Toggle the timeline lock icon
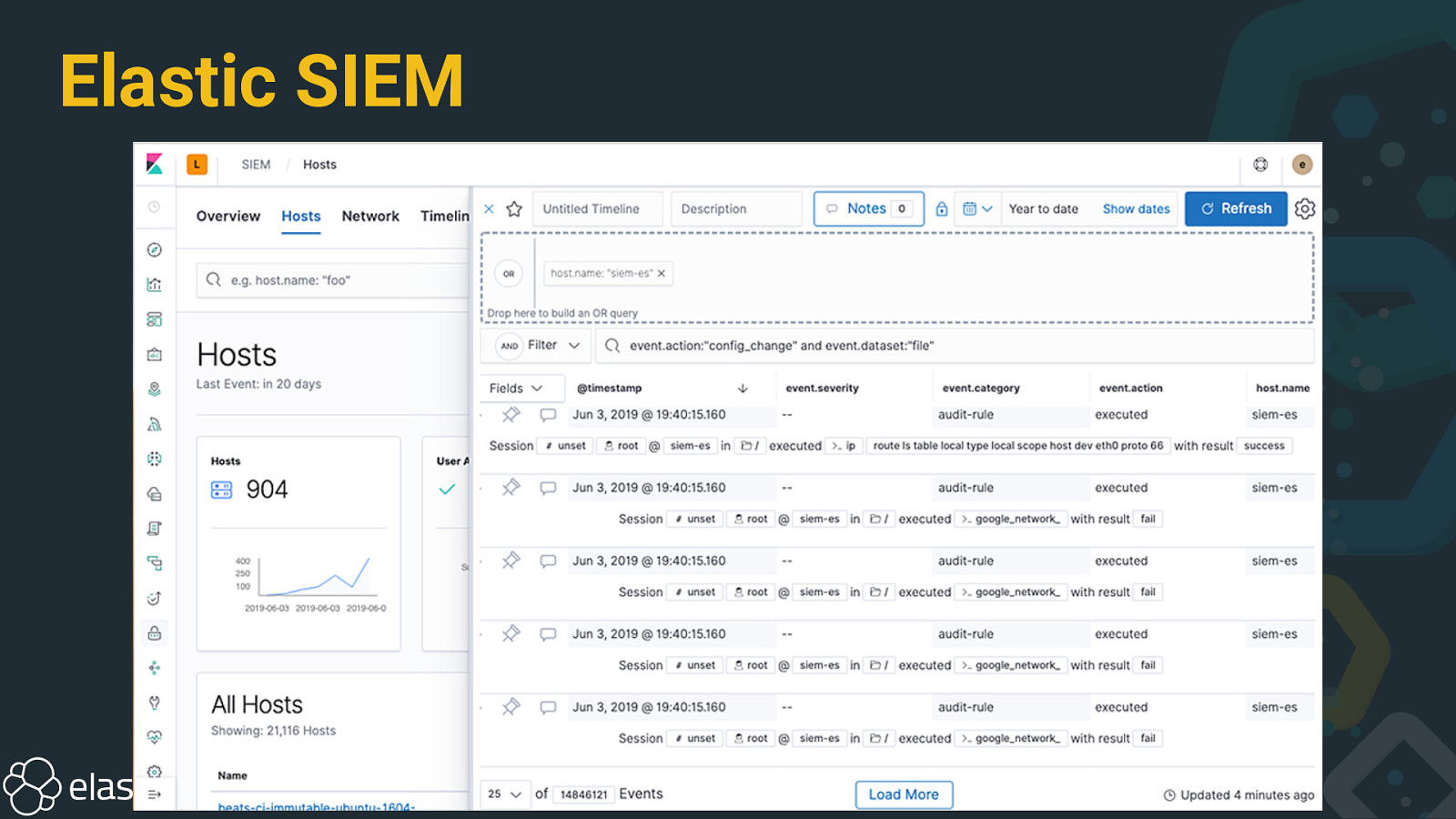This screenshot has width=1456, height=819. click(942, 208)
